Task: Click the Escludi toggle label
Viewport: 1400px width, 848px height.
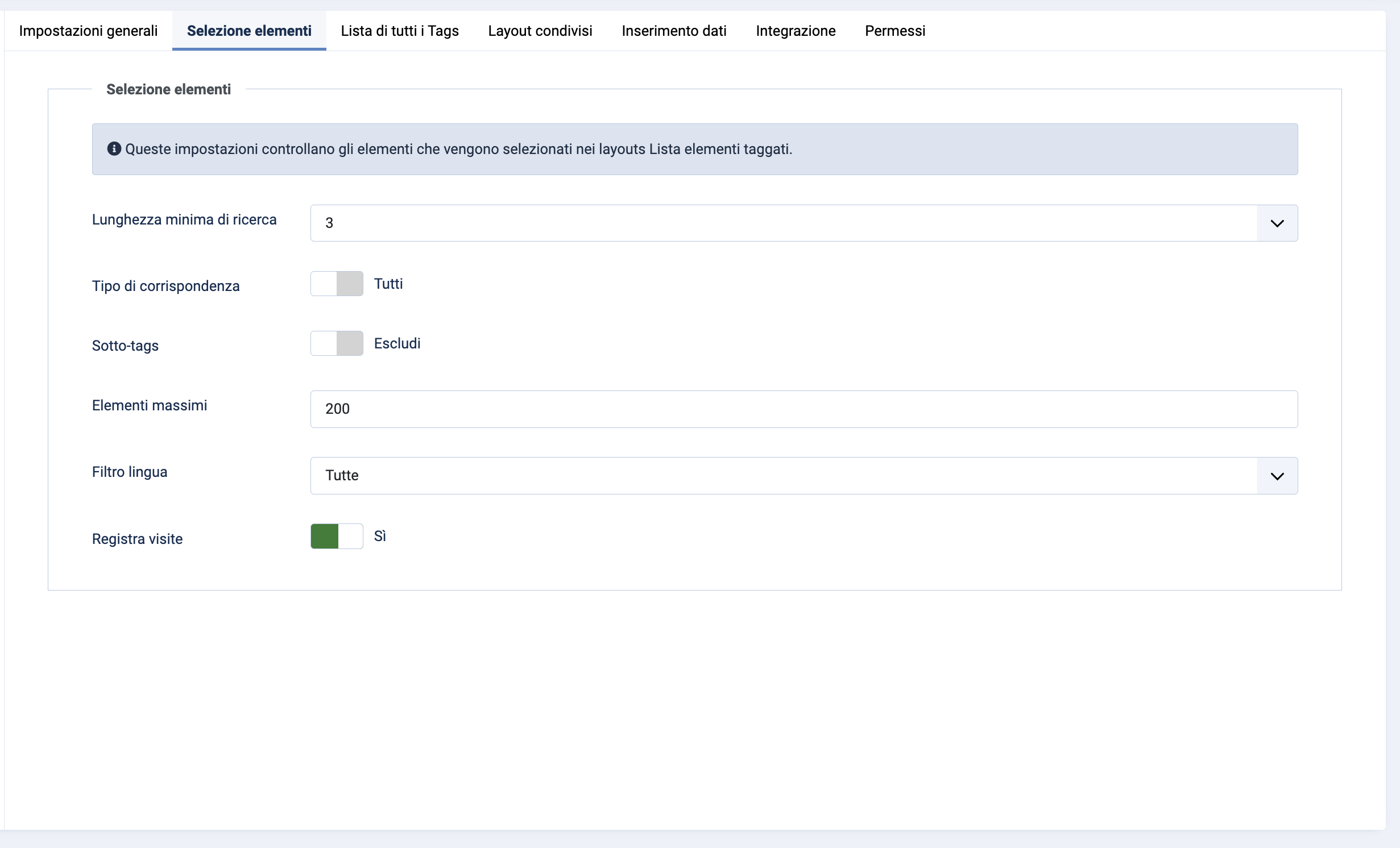Action: [397, 343]
